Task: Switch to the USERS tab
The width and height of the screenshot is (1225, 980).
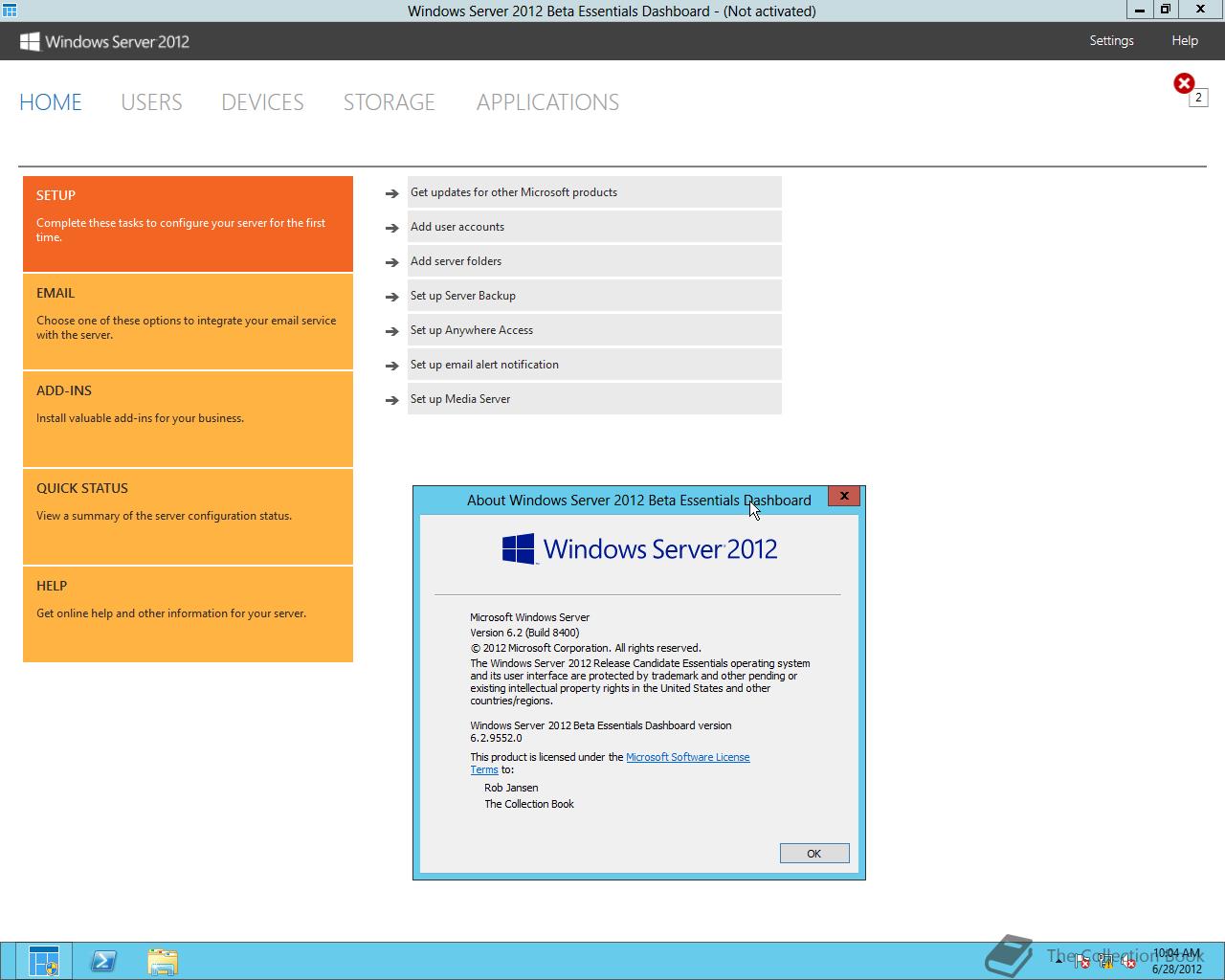Action: [151, 102]
